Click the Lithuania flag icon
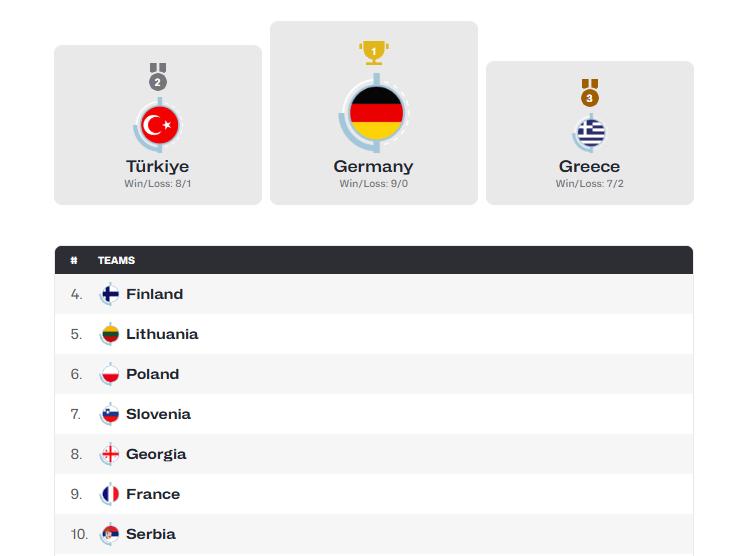 (x=110, y=334)
